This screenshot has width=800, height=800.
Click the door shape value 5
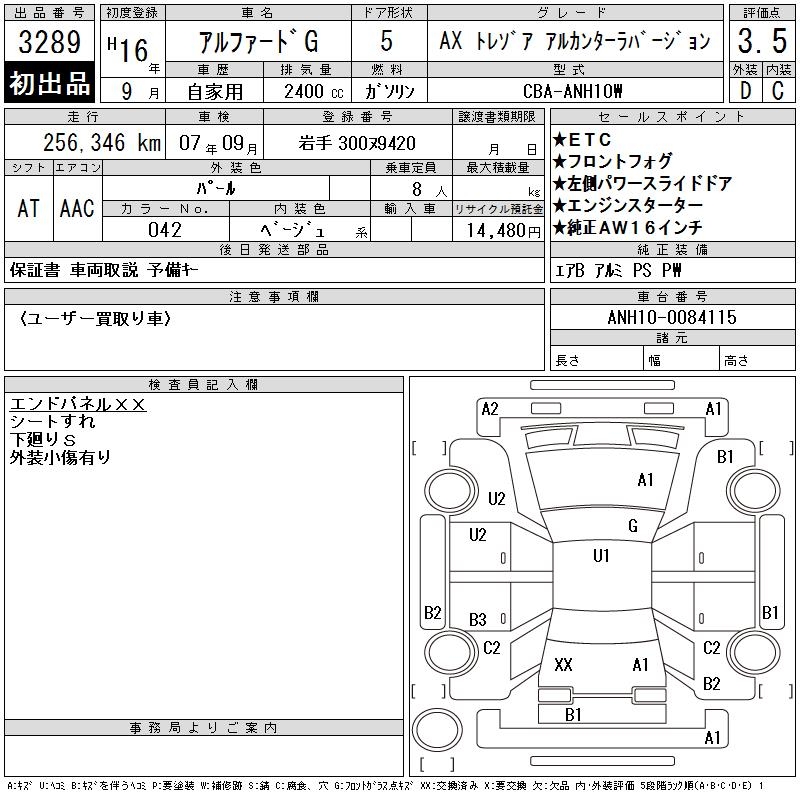pos(387,41)
